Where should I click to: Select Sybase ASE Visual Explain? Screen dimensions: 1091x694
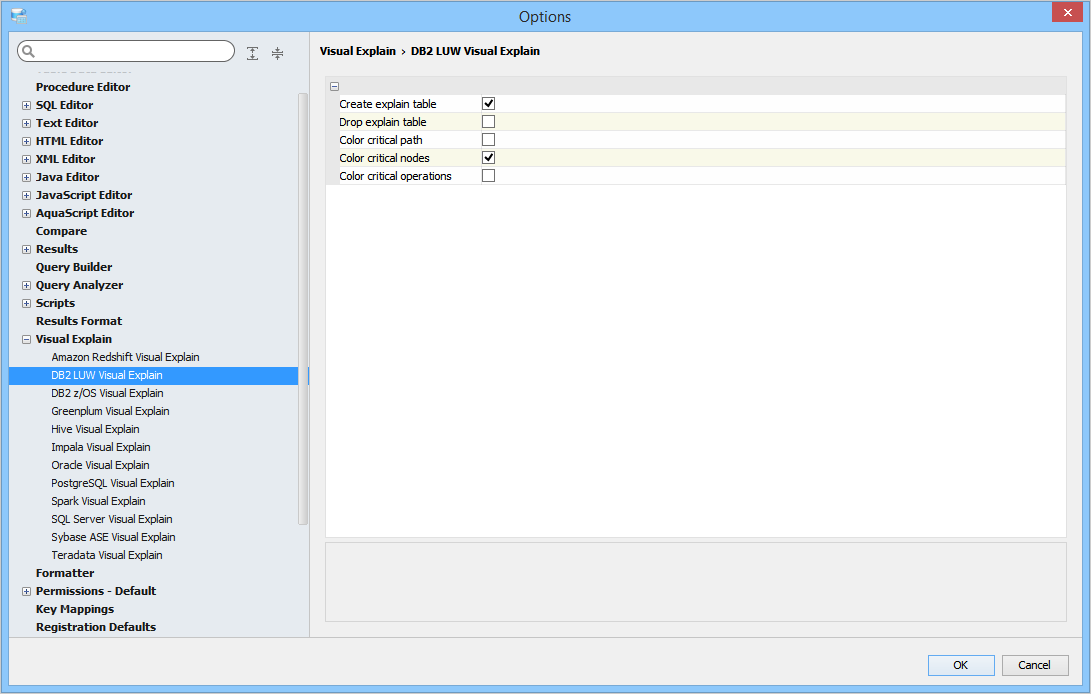113,537
